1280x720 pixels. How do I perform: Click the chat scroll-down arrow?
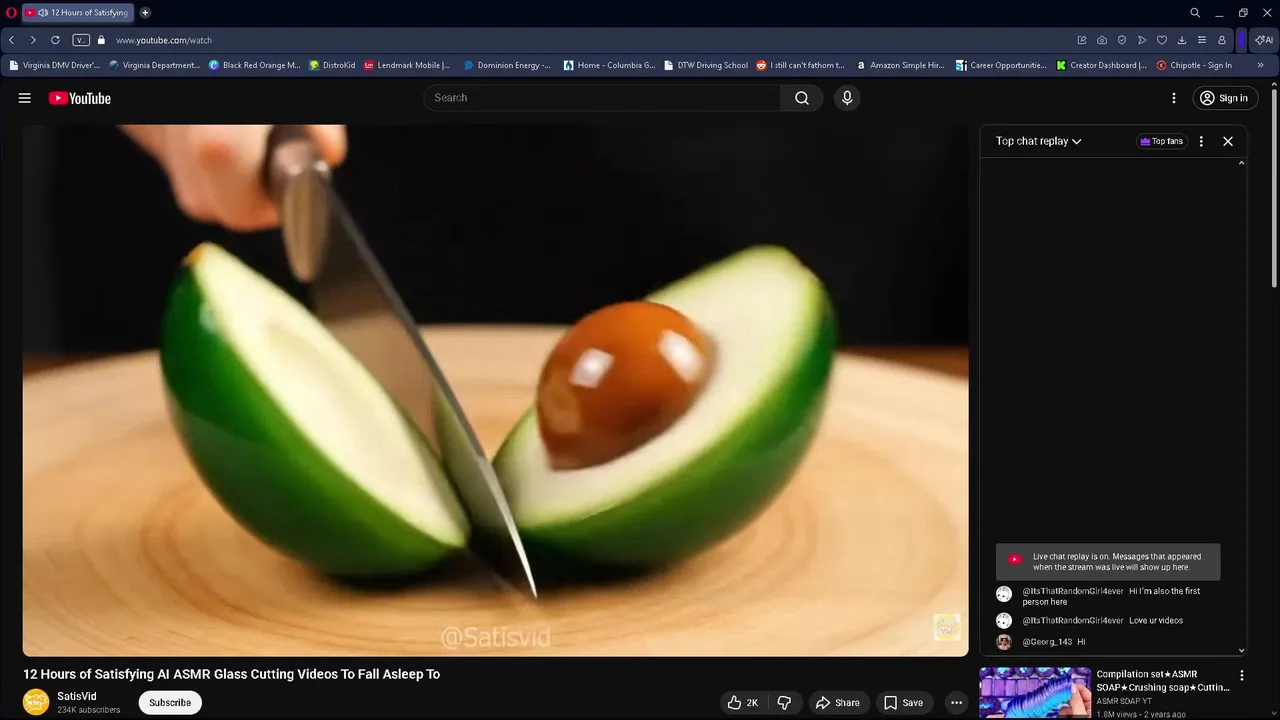tap(1241, 650)
